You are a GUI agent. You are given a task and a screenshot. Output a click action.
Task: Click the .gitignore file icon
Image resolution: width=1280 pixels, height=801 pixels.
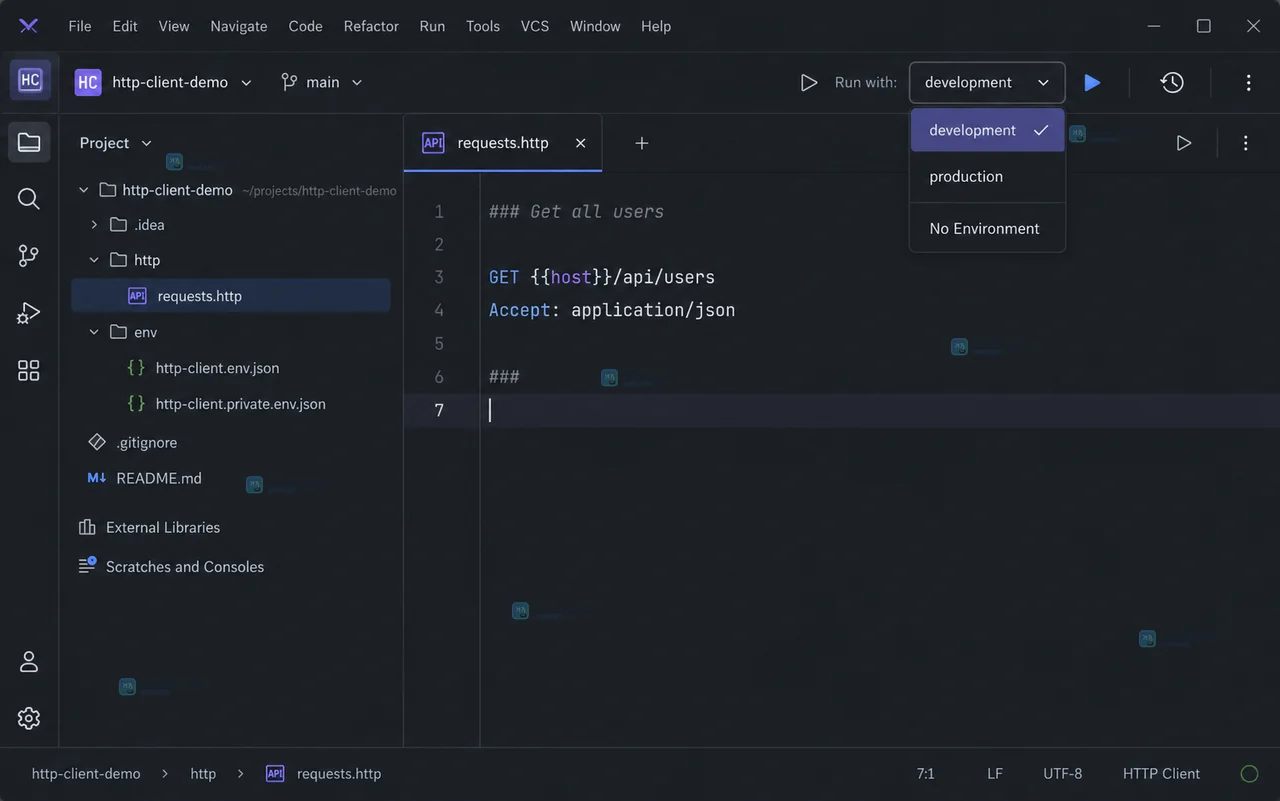point(97,441)
